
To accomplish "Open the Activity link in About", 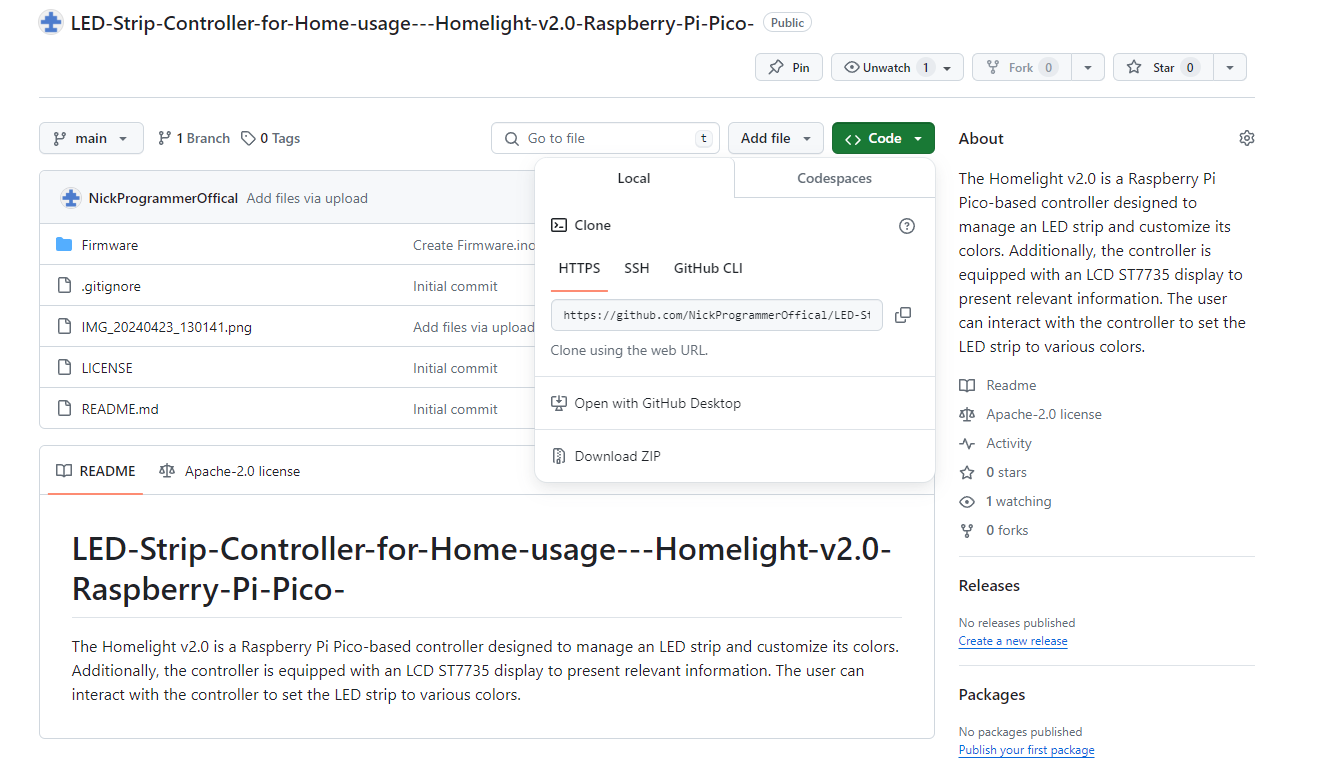I will [1009, 443].
